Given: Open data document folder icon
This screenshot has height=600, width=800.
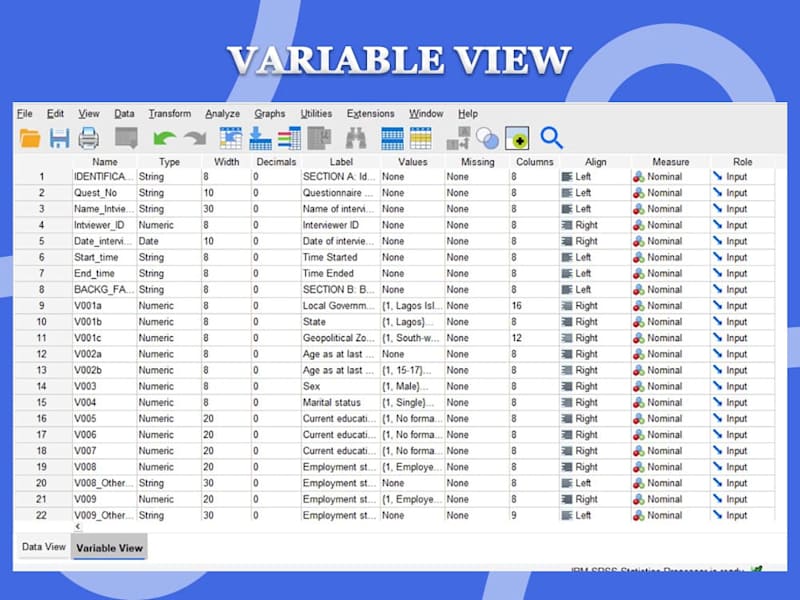Looking at the screenshot, I should click(30, 138).
